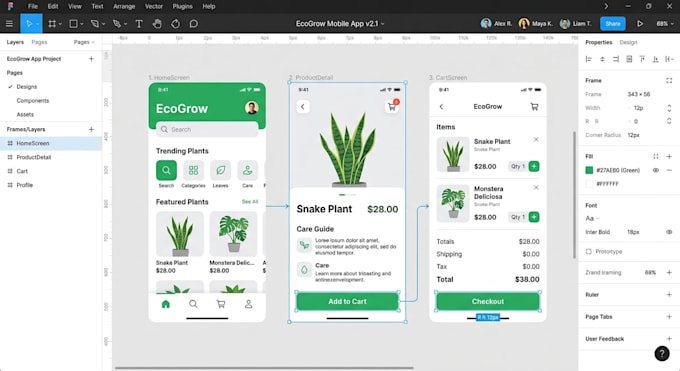Select the Frame tool
Image resolution: width=680 pixels, height=371 pixels.
pyautogui.click(x=52, y=23)
